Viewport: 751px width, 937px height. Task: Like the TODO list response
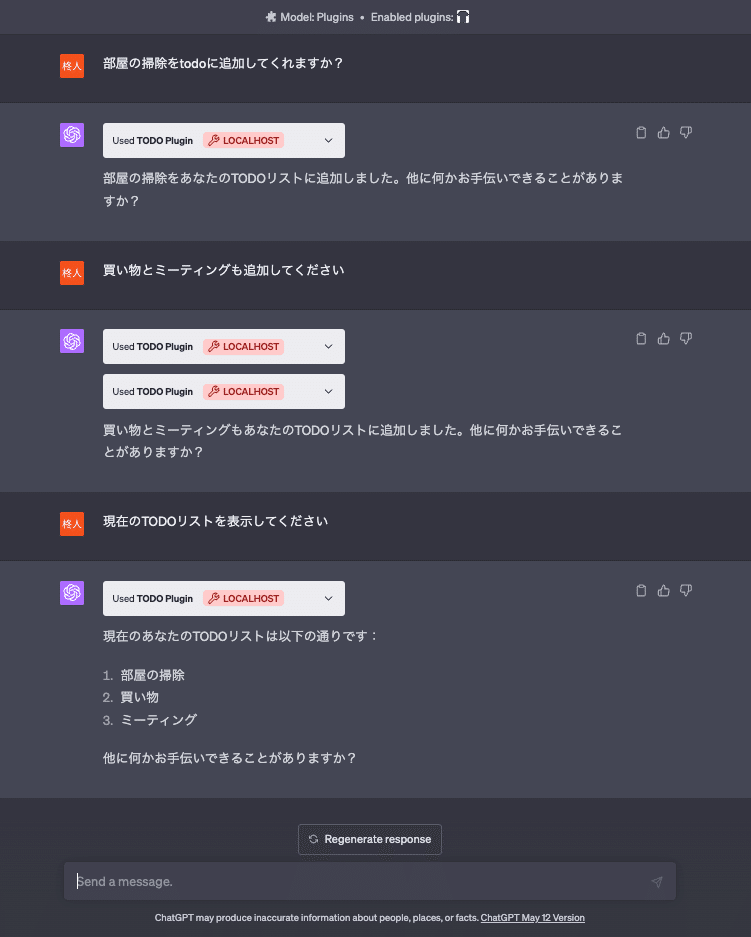[664, 591]
